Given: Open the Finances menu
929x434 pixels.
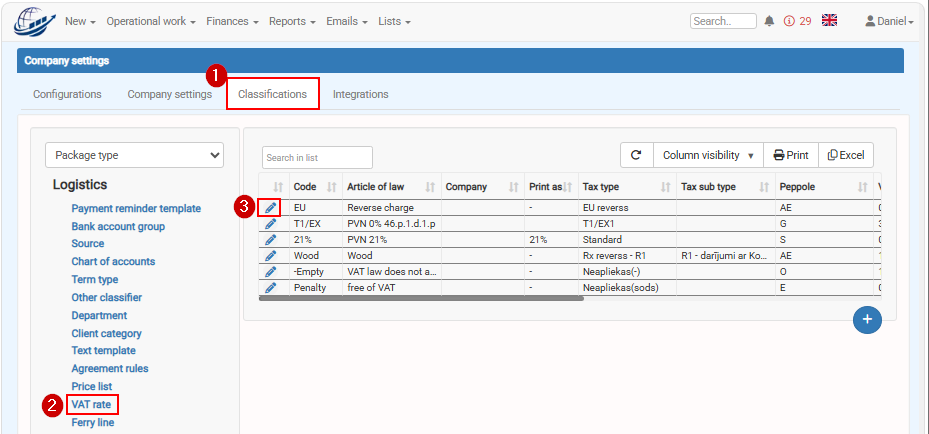Looking at the screenshot, I should coord(232,21).
